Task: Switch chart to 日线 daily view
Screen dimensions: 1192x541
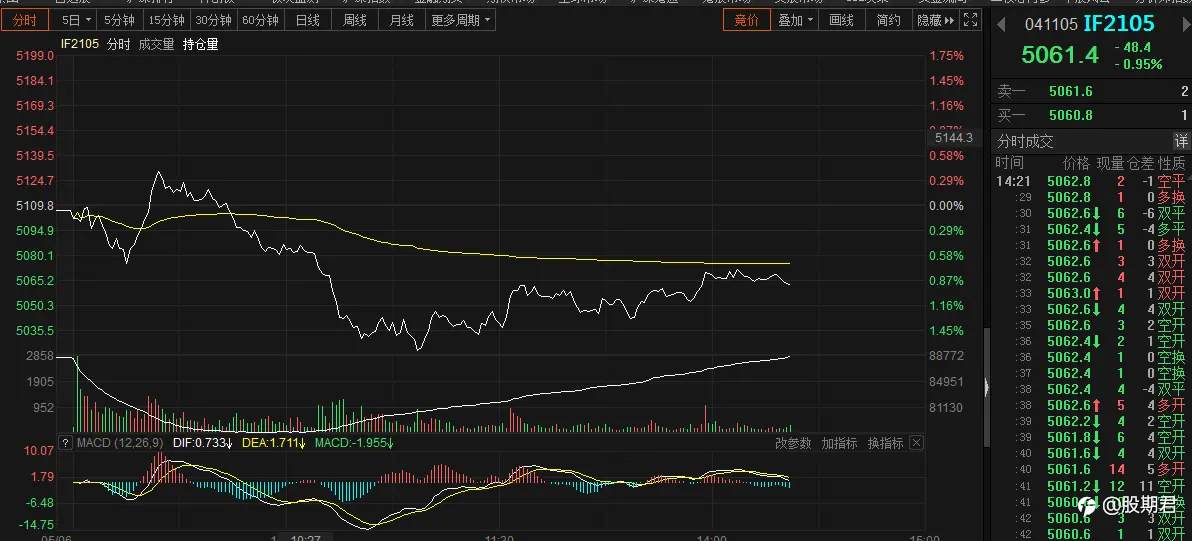Action: point(307,21)
